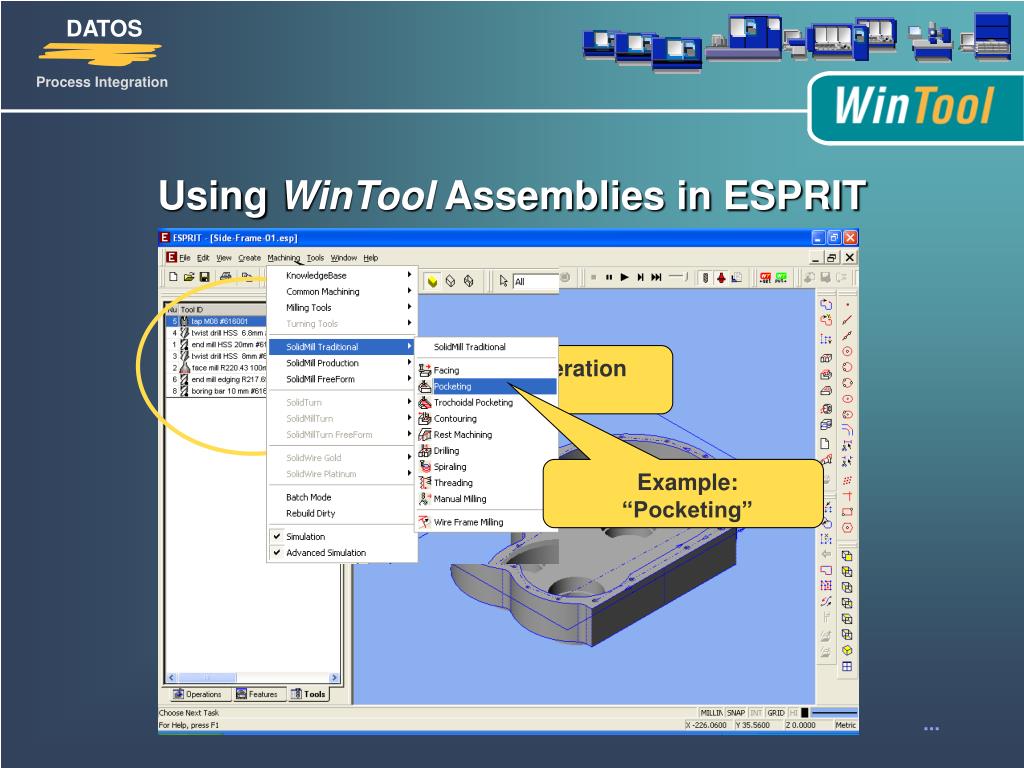The height and width of the screenshot is (768, 1024).
Task: Open the Window menu
Action: (344, 258)
